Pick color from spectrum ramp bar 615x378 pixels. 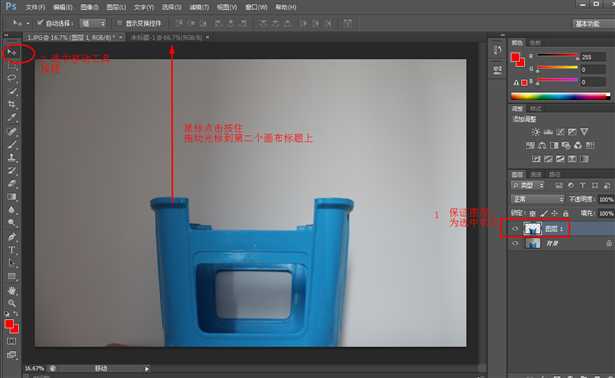[x=560, y=96]
